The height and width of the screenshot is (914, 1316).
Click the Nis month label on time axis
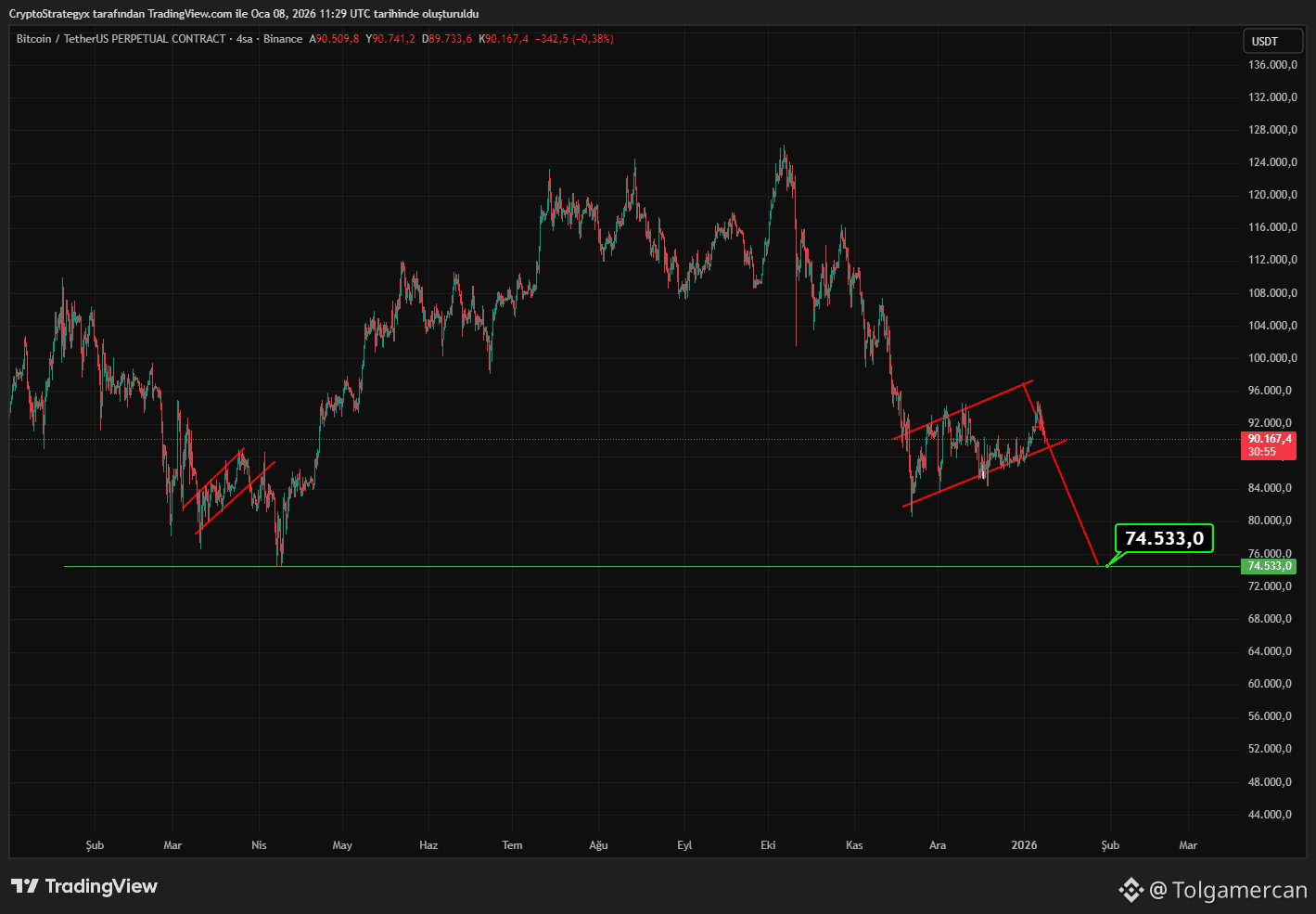259,845
